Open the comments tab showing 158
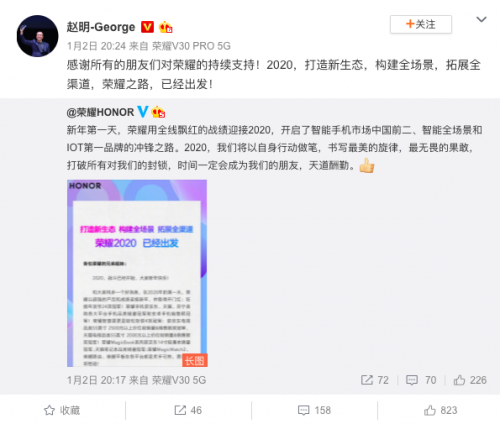500x424 pixels. pyautogui.click(x=314, y=410)
